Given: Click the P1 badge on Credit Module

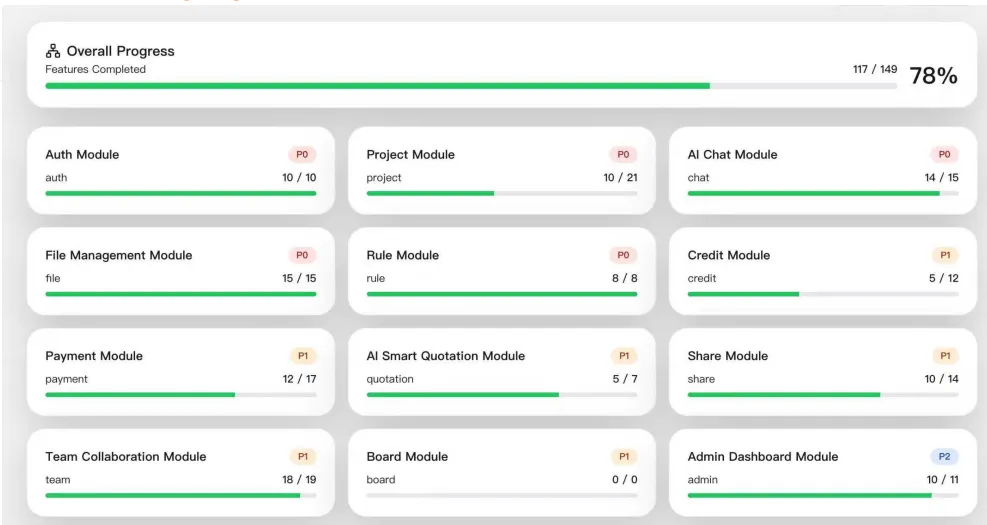Looking at the screenshot, I should [x=944, y=256].
